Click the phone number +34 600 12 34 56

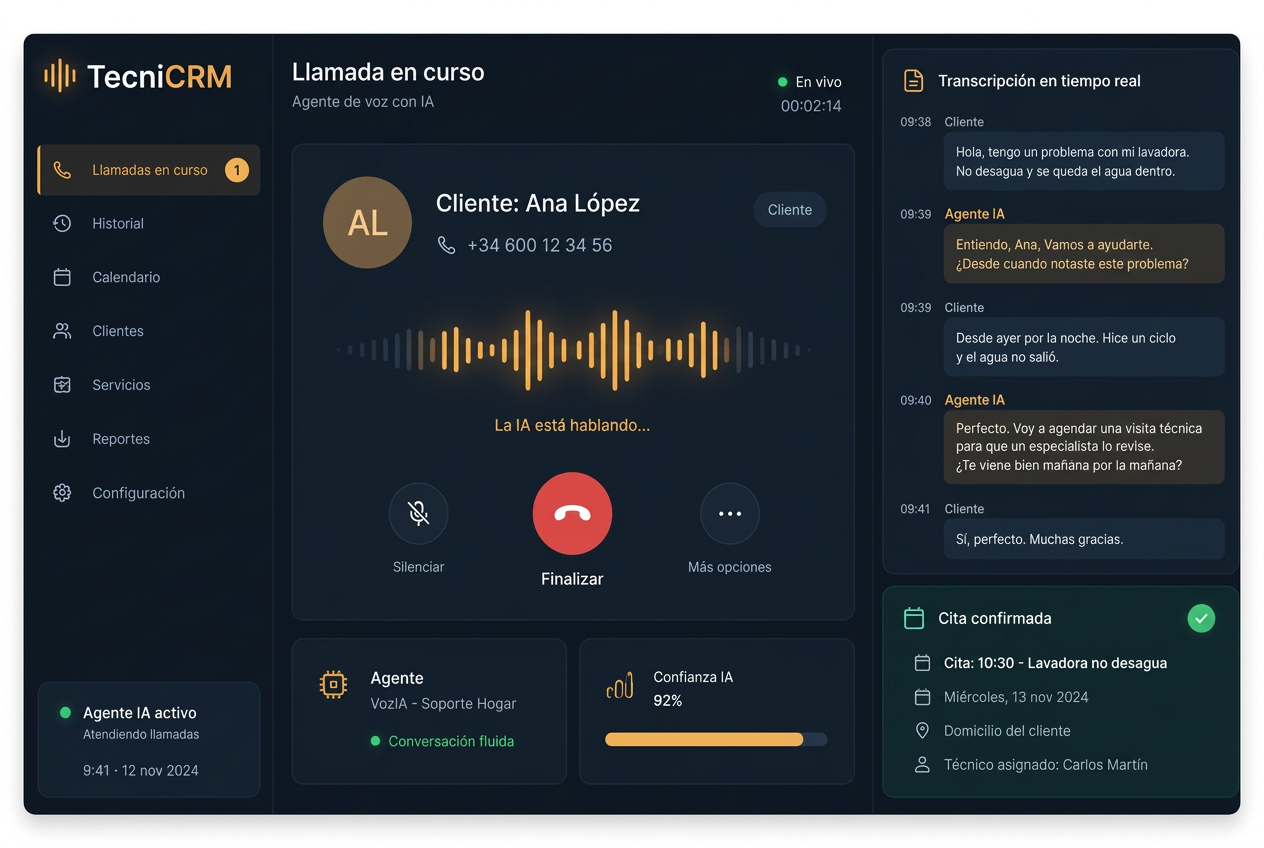pos(540,245)
